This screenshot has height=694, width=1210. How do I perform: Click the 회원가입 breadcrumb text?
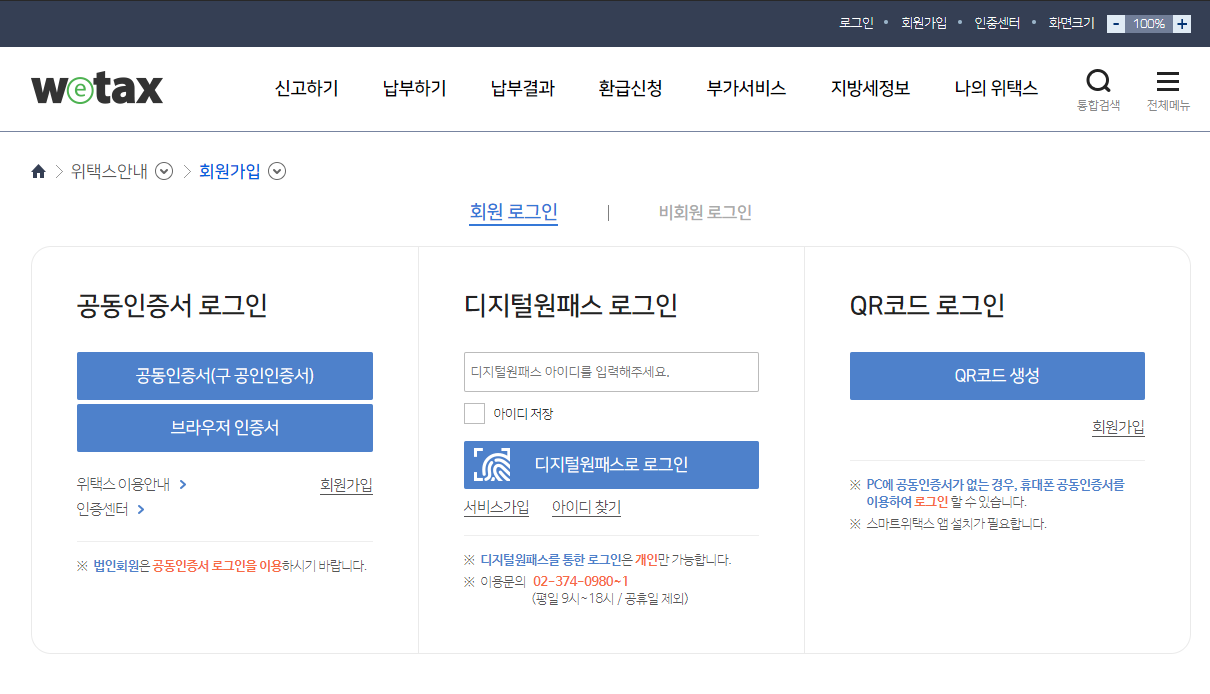(229, 171)
